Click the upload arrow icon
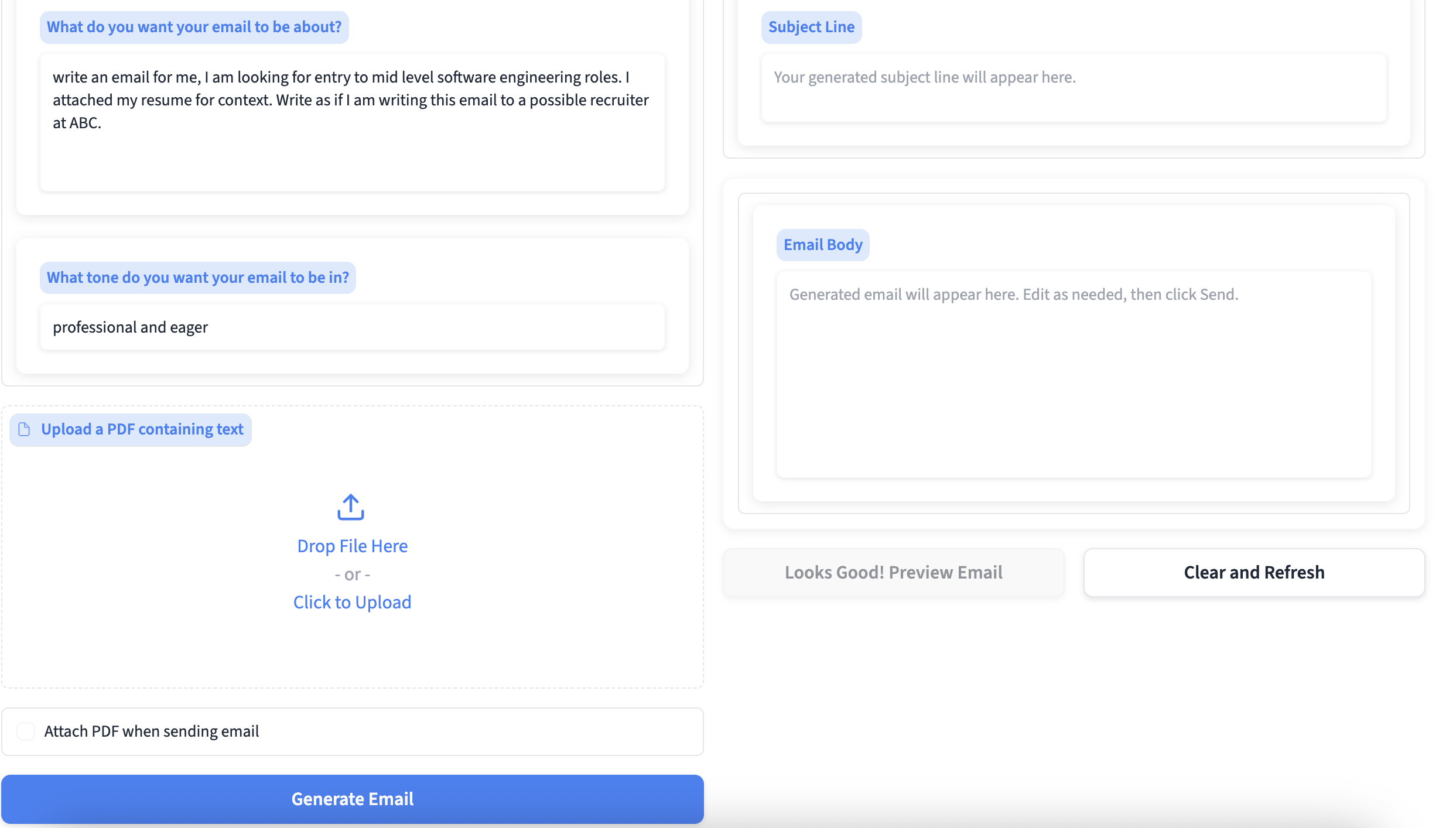The height and width of the screenshot is (828, 1456). [x=351, y=507]
